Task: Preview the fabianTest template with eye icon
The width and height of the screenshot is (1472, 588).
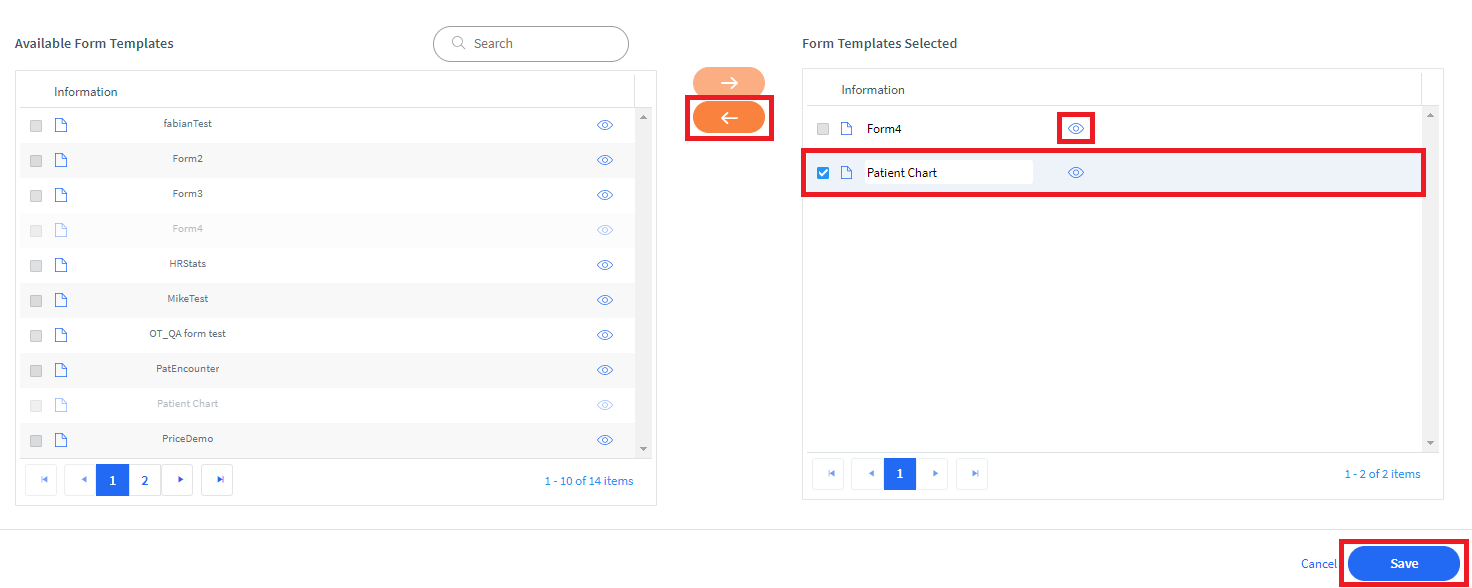Action: tap(605, 125)
